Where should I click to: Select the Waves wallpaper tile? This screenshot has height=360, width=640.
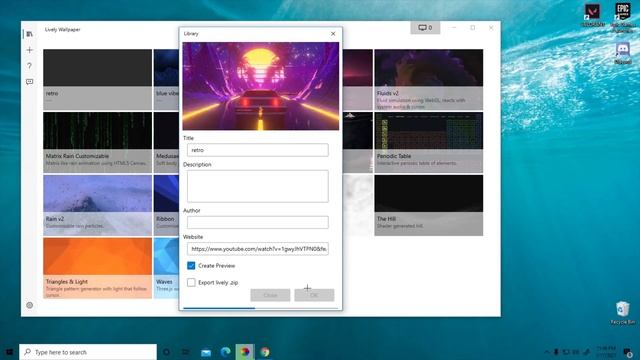click(167, 268)
